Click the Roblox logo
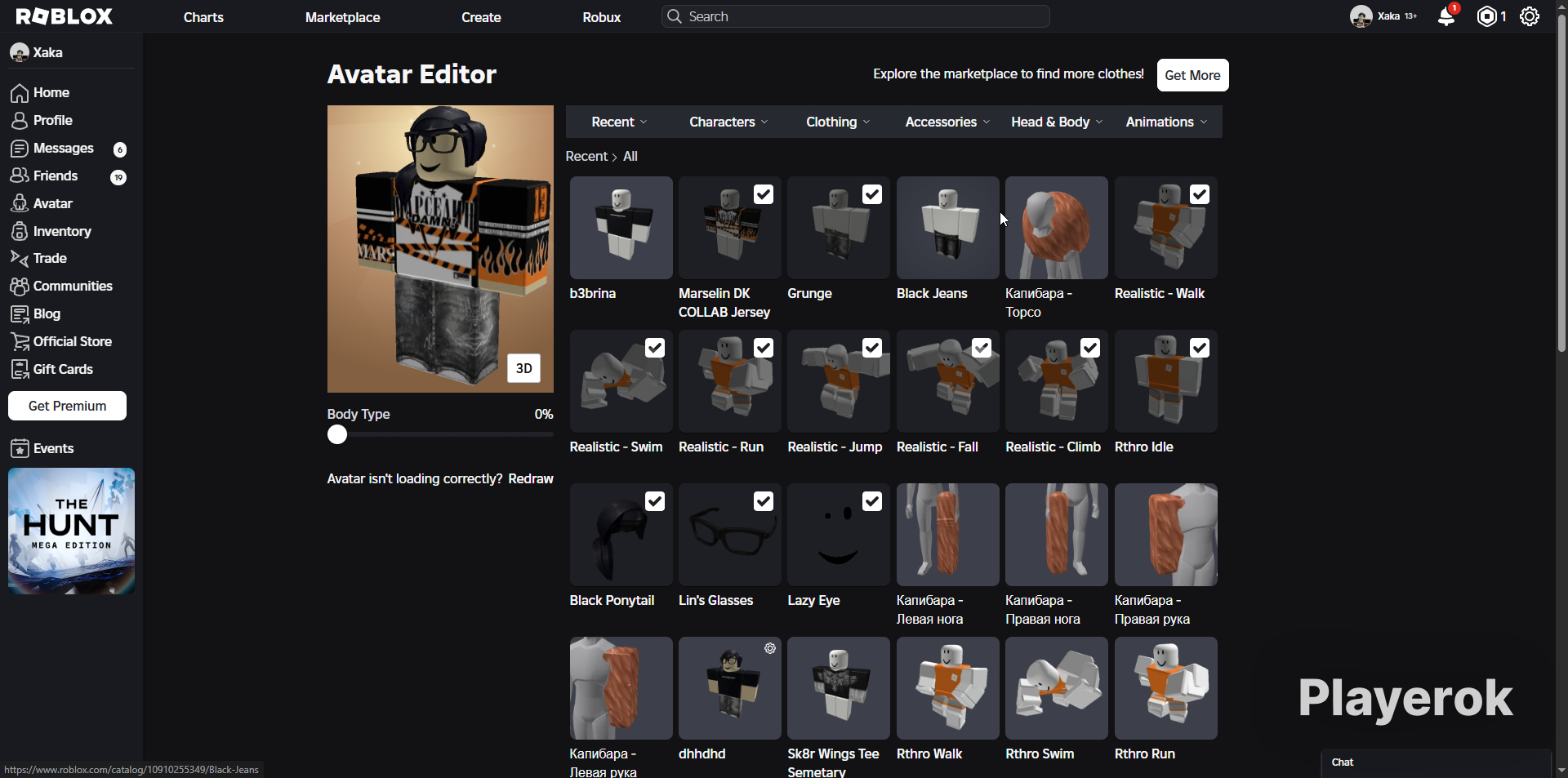The width and height of the screenshot is (1568, 778). click(x=65, y=16)
